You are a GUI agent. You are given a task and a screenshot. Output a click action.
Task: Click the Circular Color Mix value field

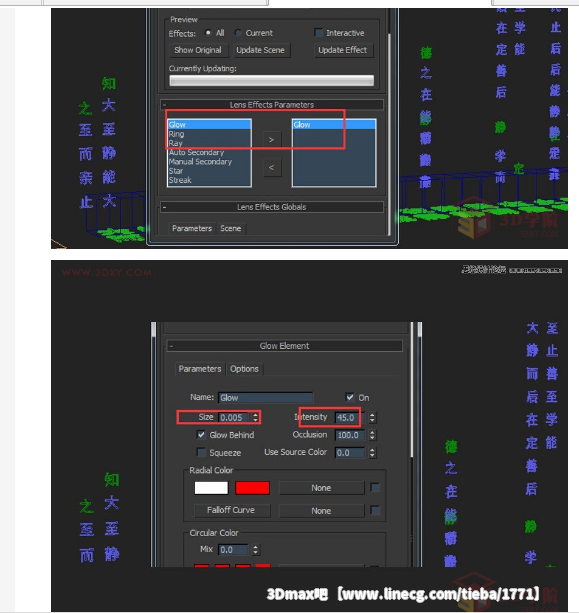233,550
